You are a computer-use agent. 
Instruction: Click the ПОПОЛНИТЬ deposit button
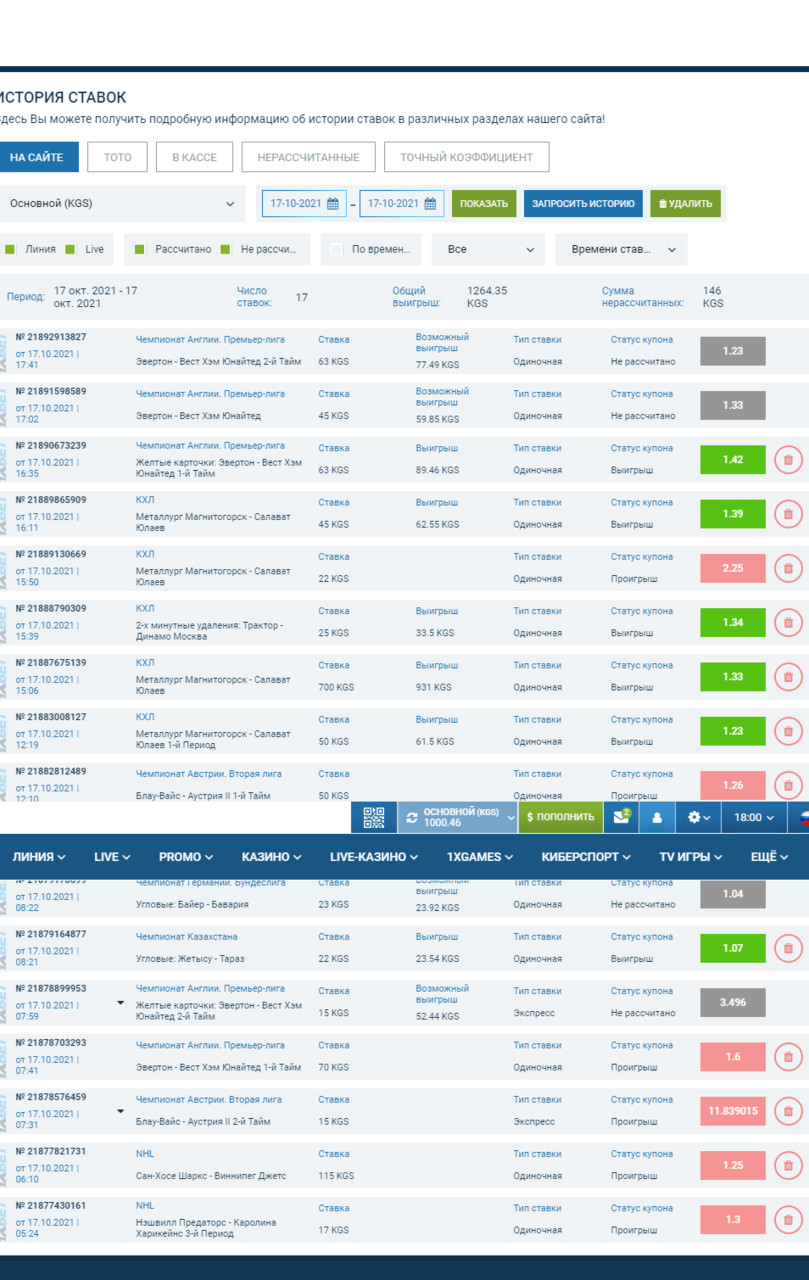point(560,817)
